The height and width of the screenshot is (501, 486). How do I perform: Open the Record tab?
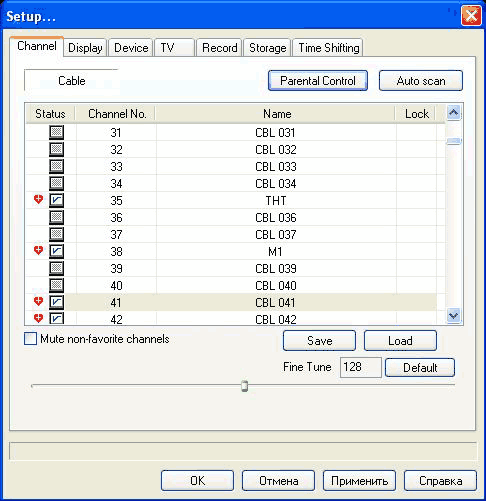pyautogui.click(x=219, y=48)
